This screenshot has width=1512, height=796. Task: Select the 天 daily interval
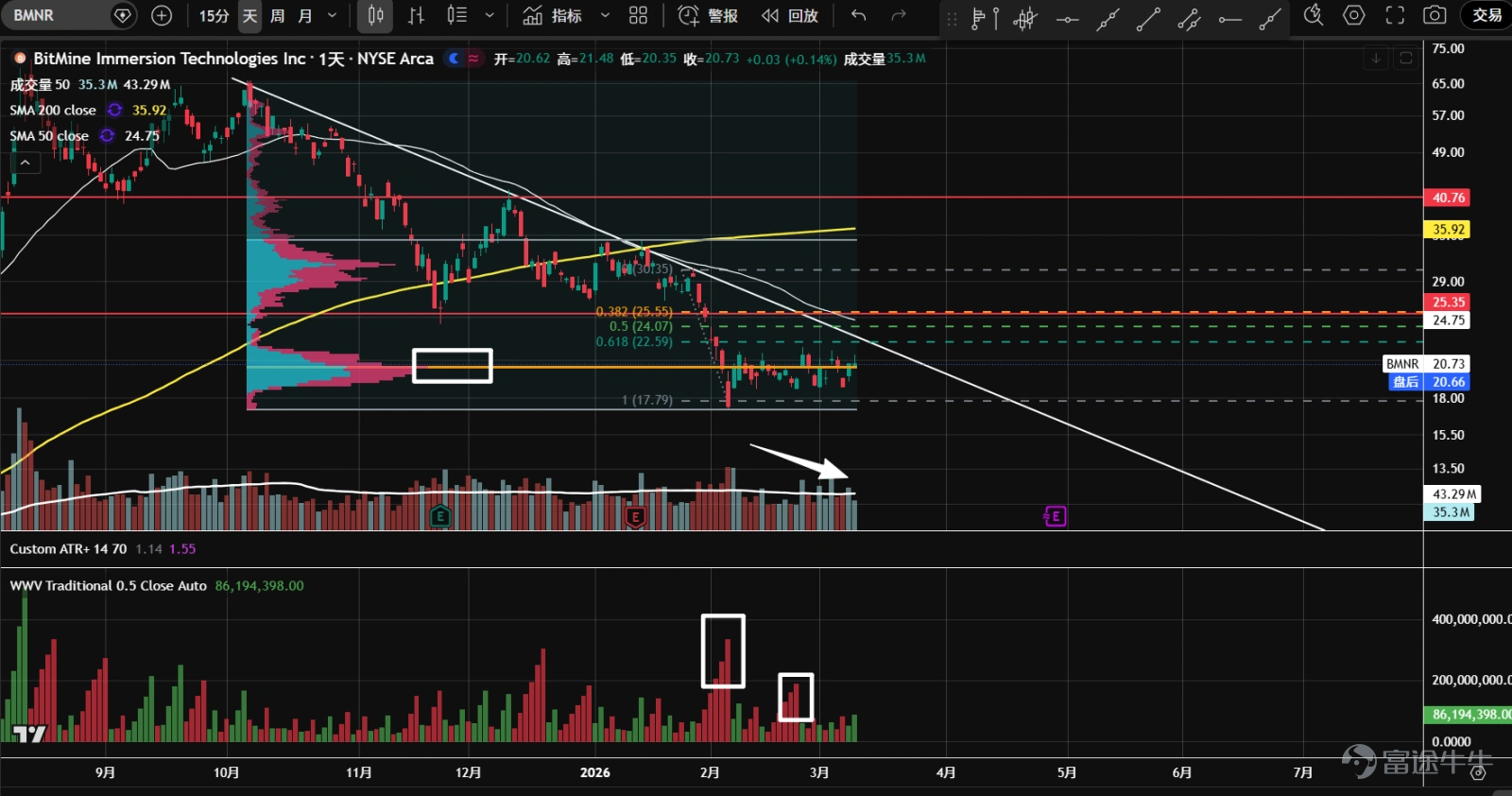pos(249,15)
